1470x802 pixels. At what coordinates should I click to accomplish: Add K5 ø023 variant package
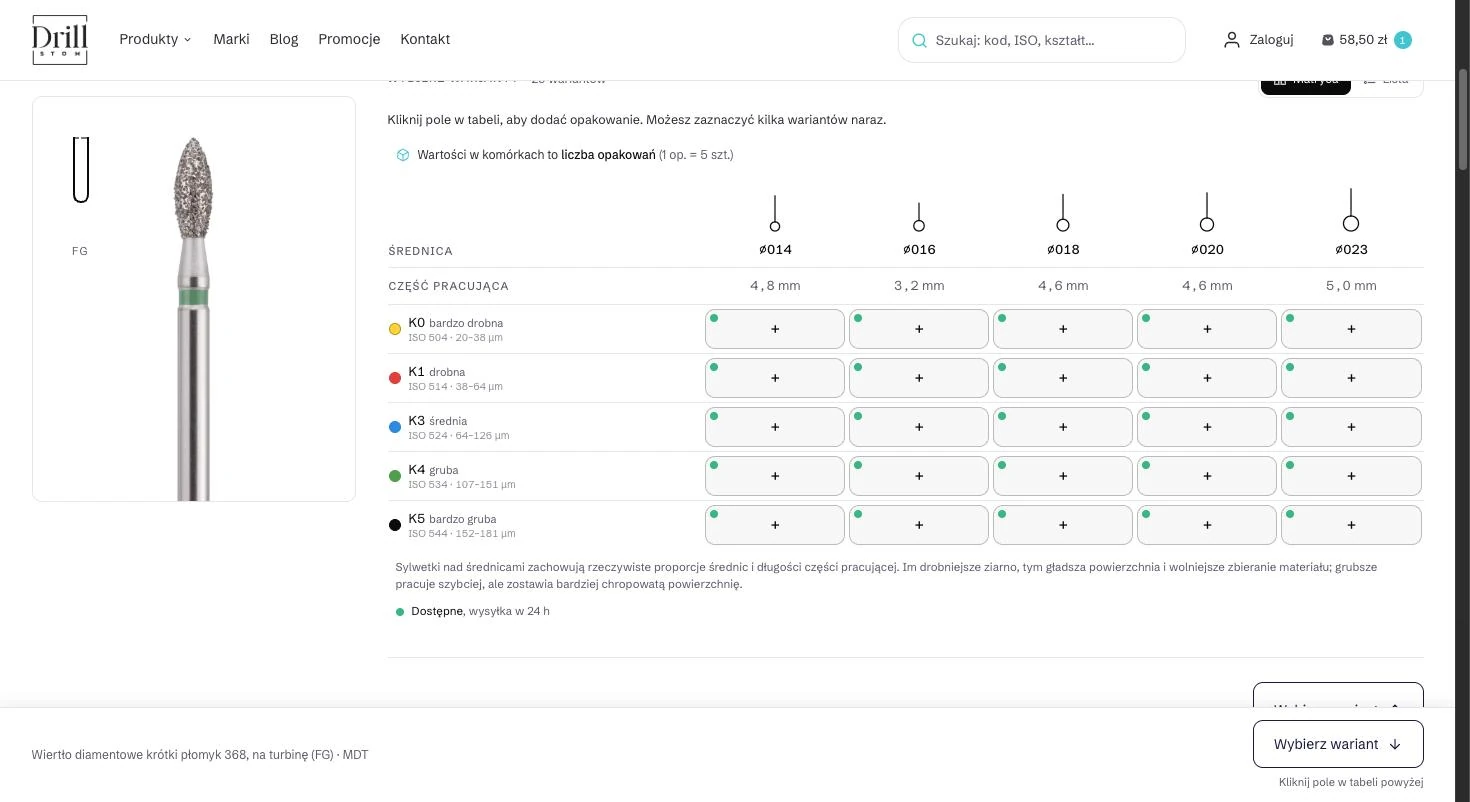[1351, 525]
